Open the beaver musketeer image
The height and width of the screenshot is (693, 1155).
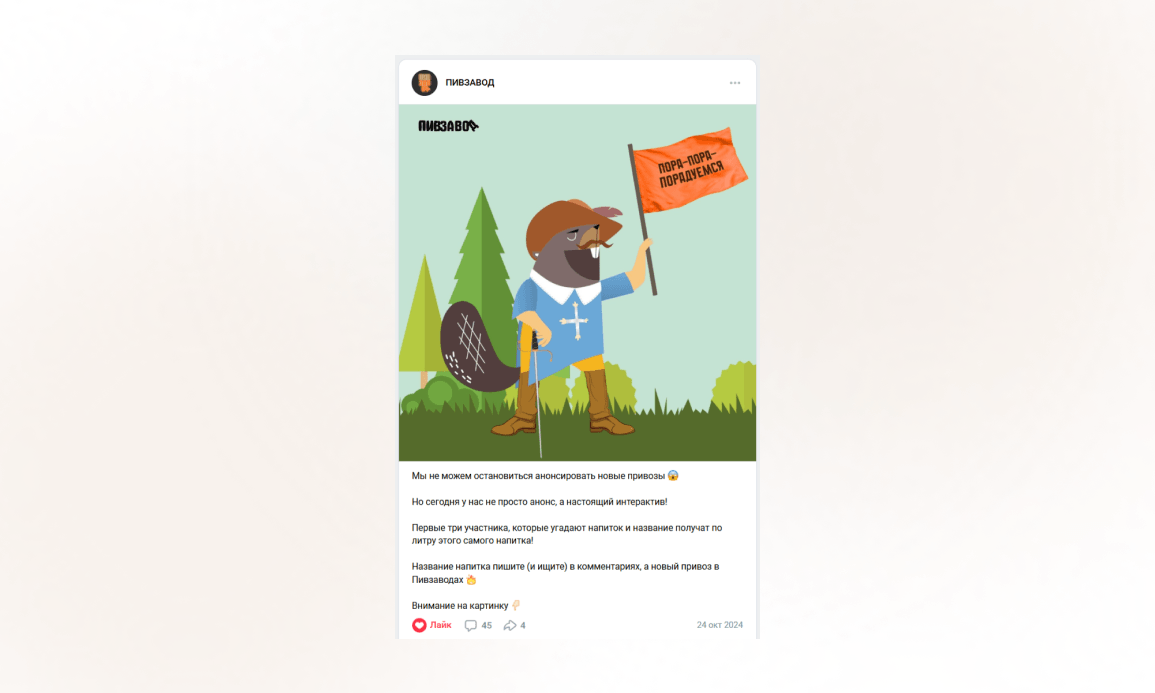click(578, 283)
